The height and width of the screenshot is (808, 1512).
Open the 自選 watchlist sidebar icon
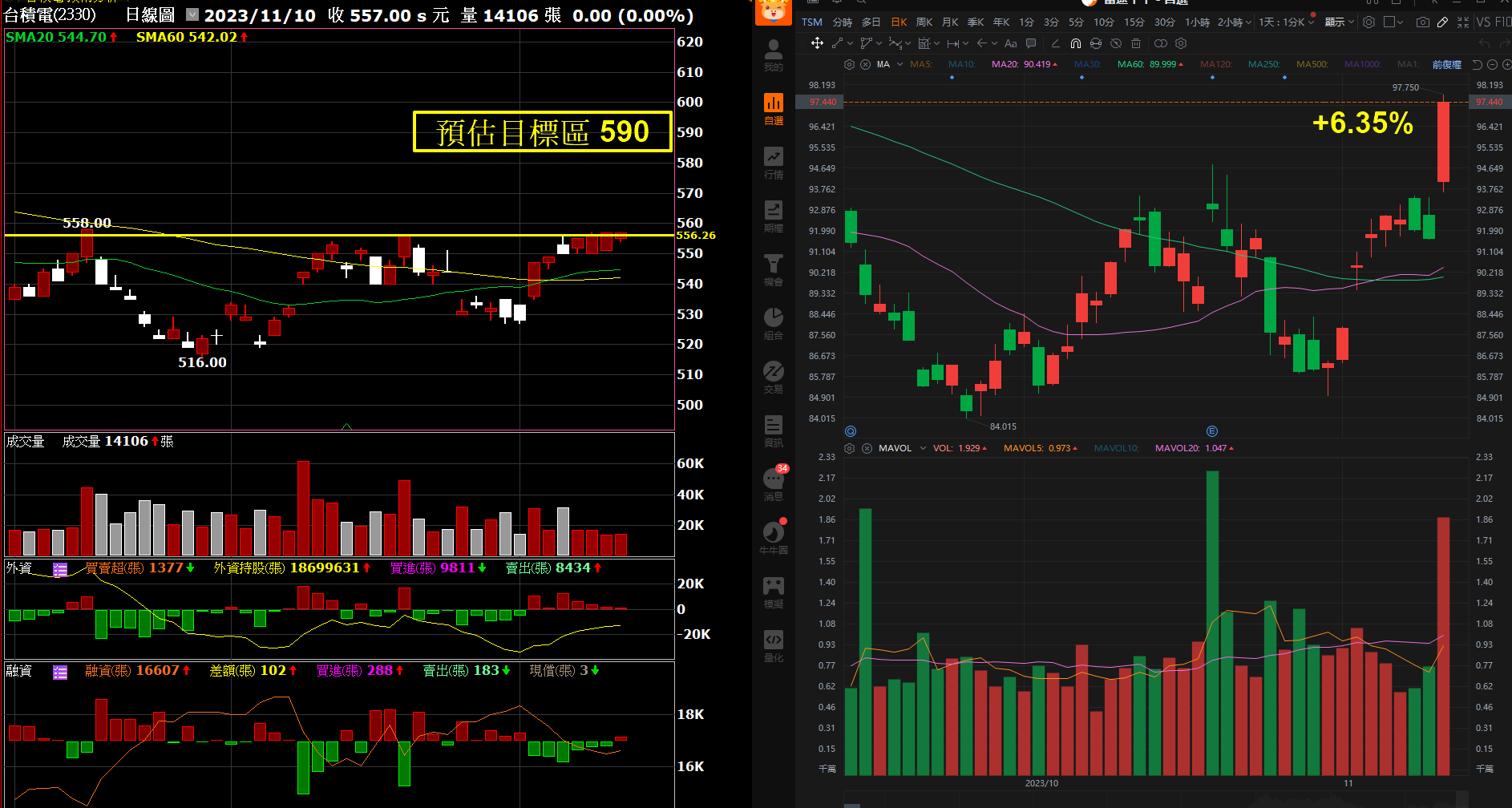coord(774,109)
